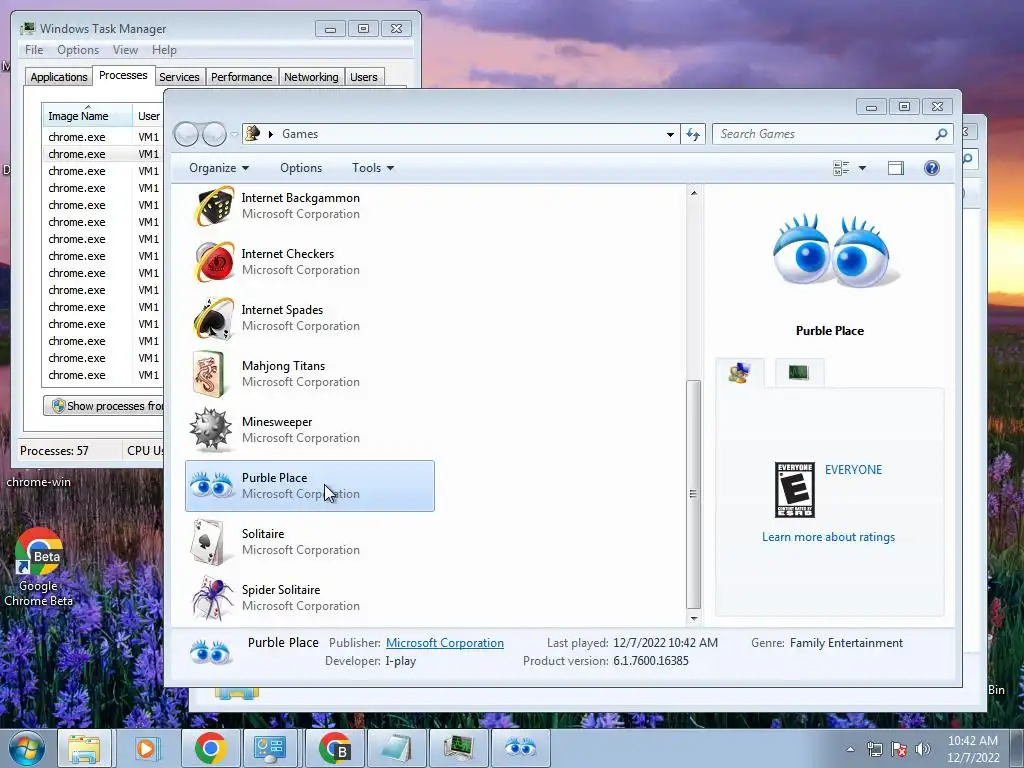Show hidden tray icons arrow

[x=850, y=749]
